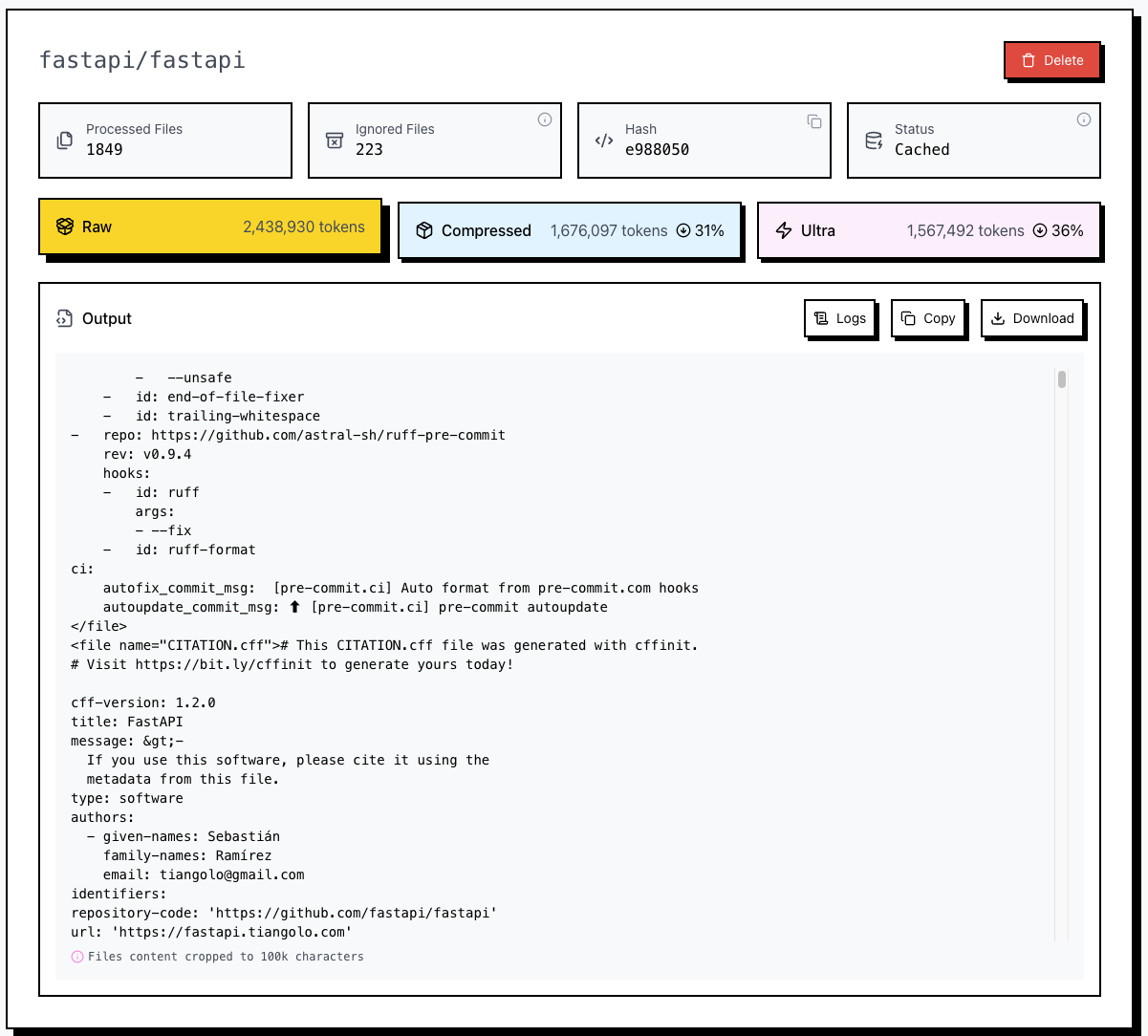Click the 'given-names: Sebastián' line

184,836
